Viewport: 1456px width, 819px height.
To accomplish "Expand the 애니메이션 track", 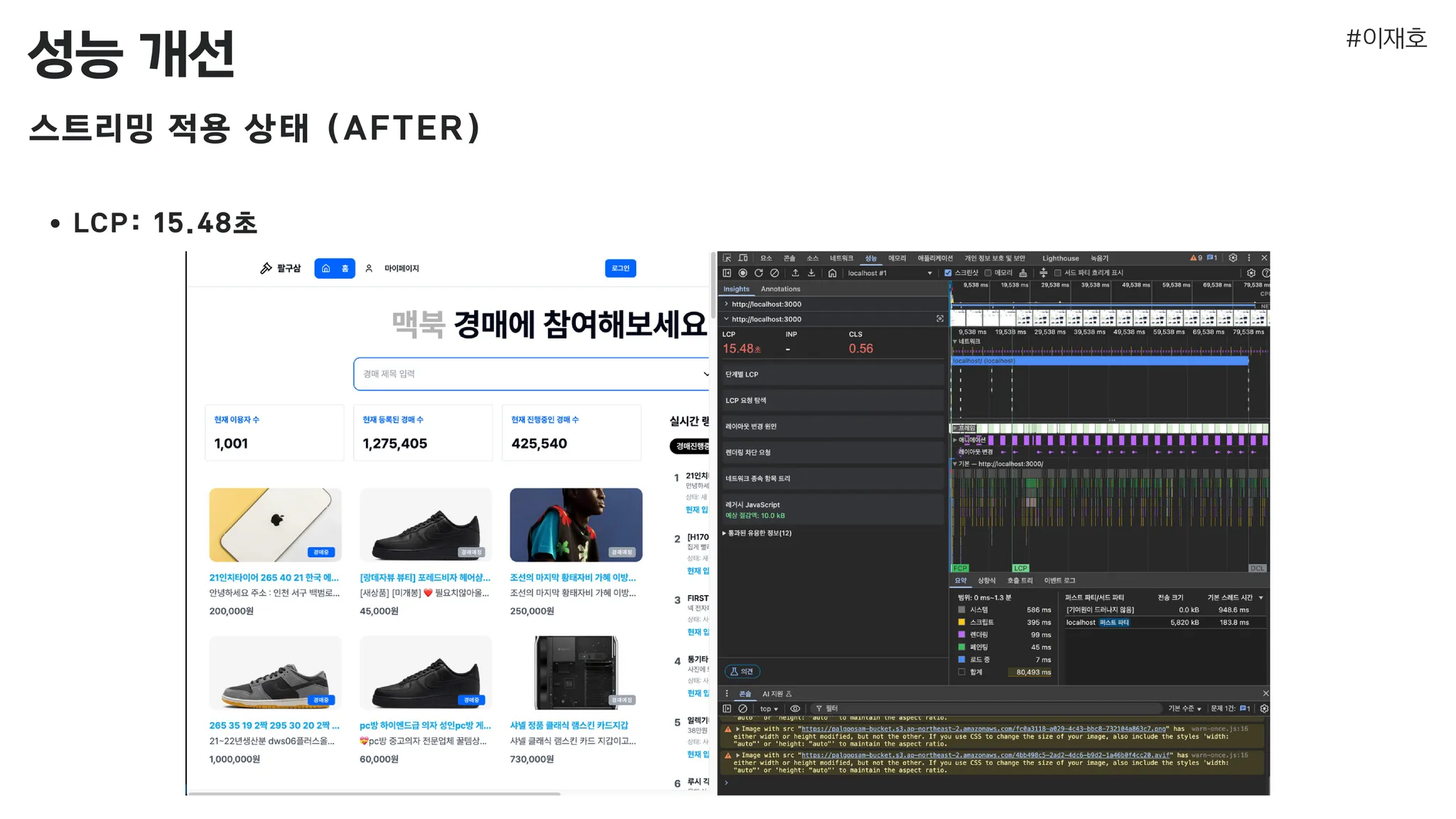I will [x=955, y=440].
